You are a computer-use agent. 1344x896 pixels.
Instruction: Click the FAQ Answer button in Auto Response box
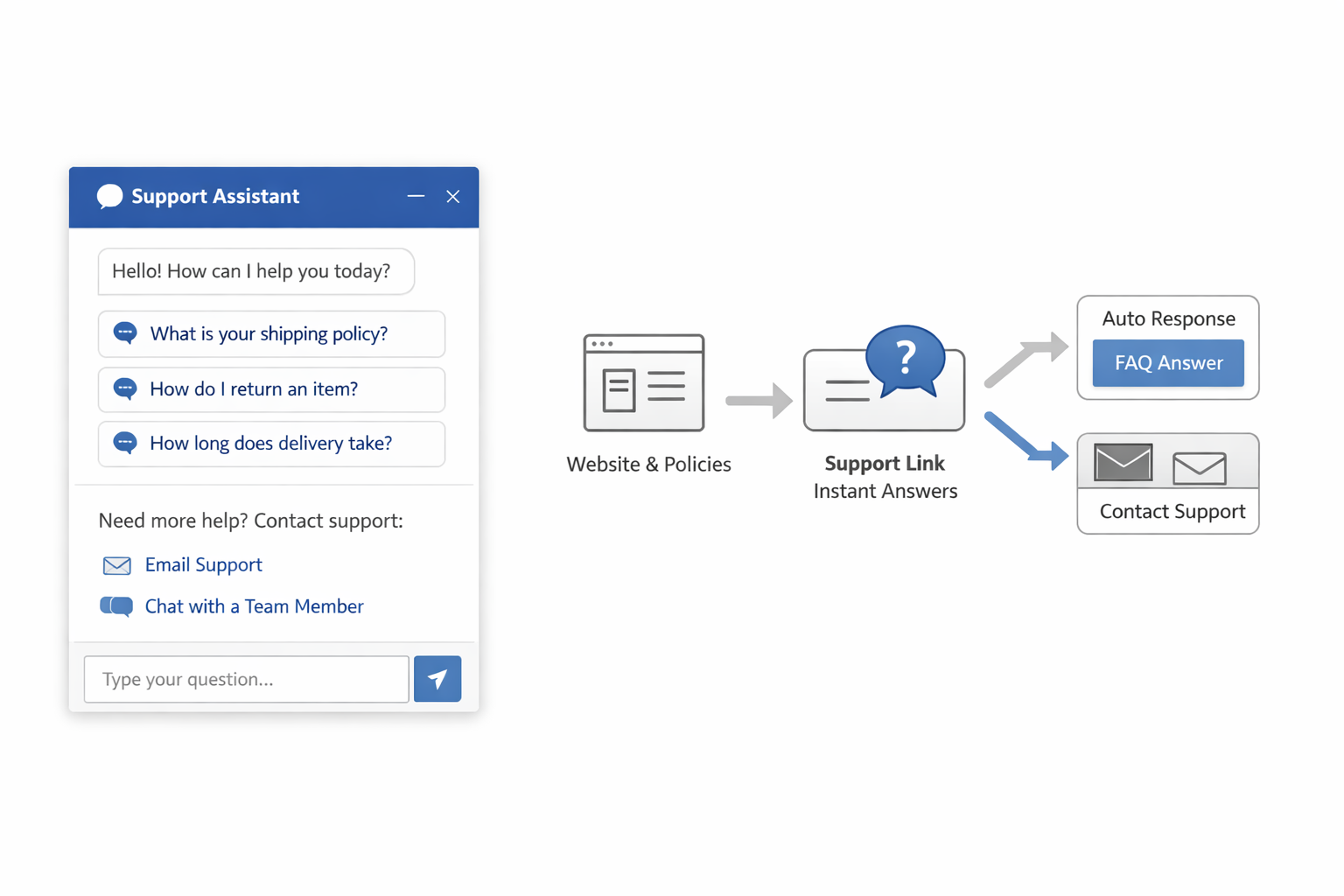point(1167,362)
